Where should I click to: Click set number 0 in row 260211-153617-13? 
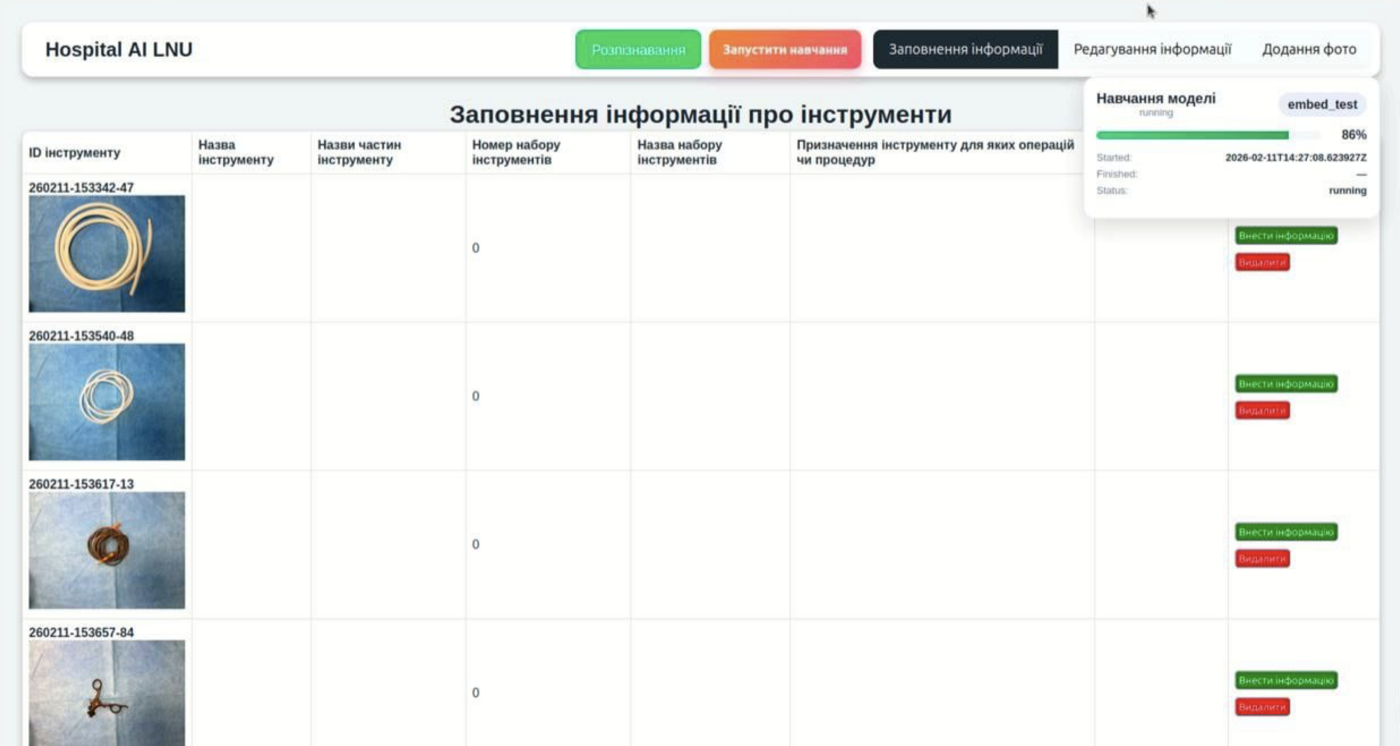[x=476, y=544]
